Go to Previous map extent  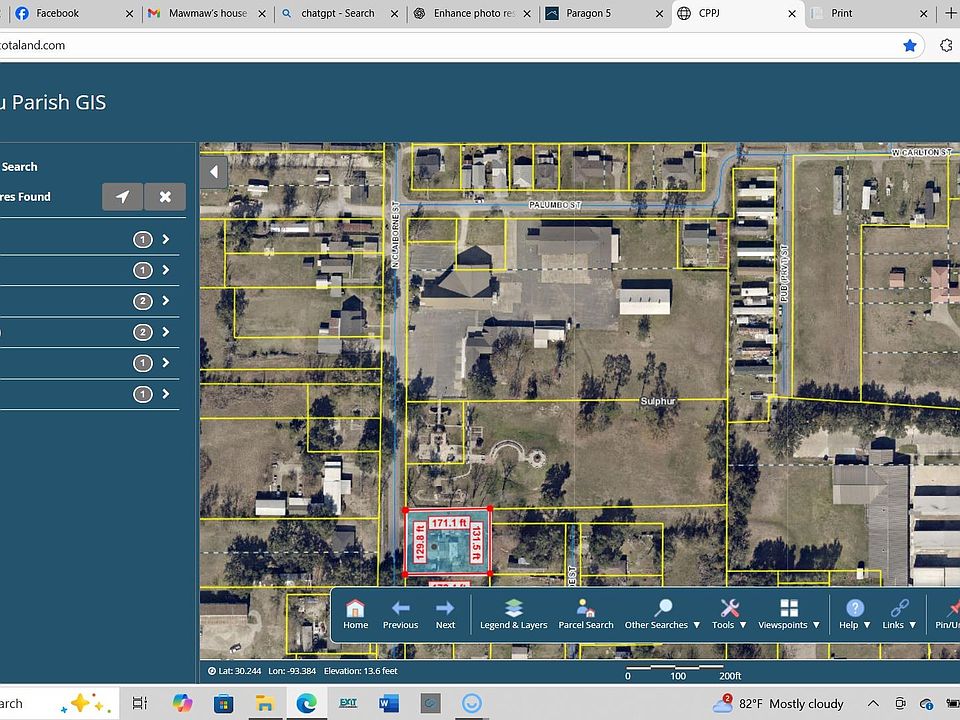[x=400, y=613]
